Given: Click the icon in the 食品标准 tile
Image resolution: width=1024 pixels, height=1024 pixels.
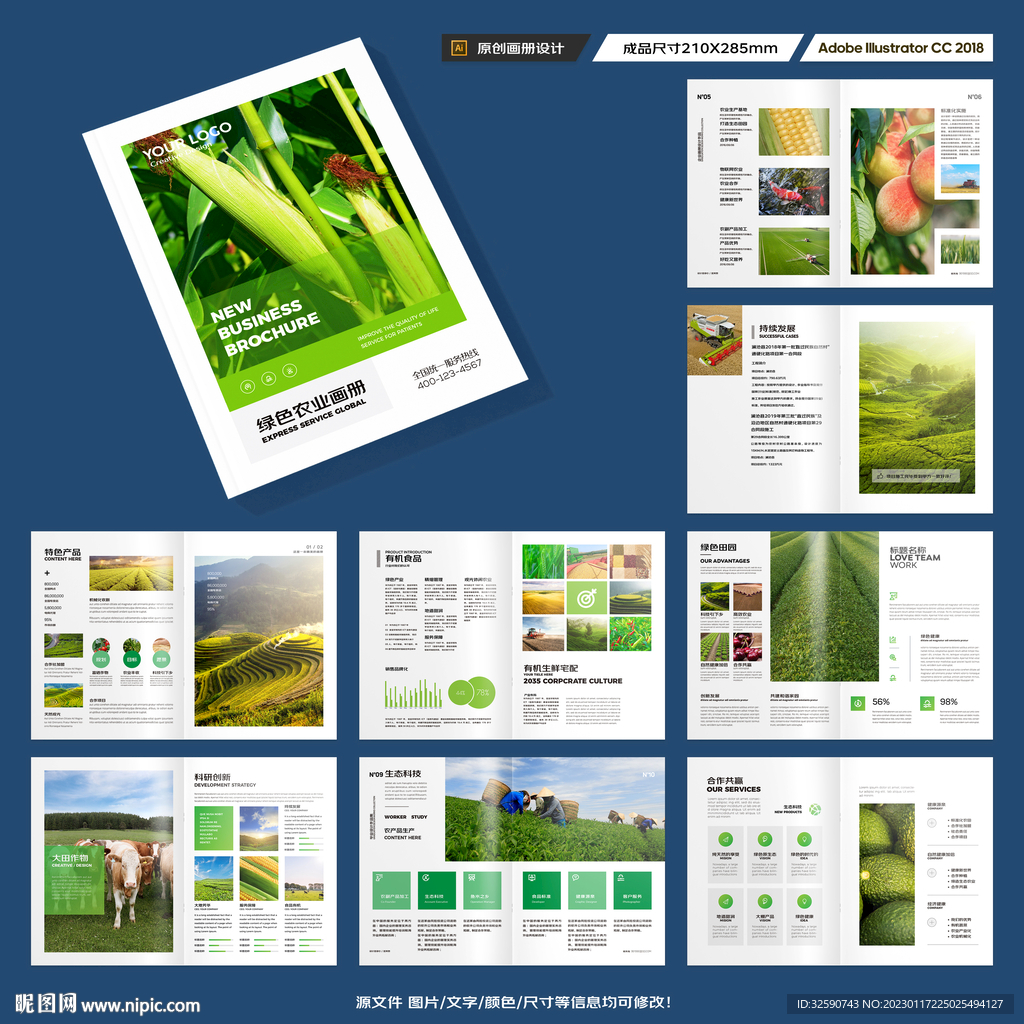Looking at the screenshot, I should [532, 878].
